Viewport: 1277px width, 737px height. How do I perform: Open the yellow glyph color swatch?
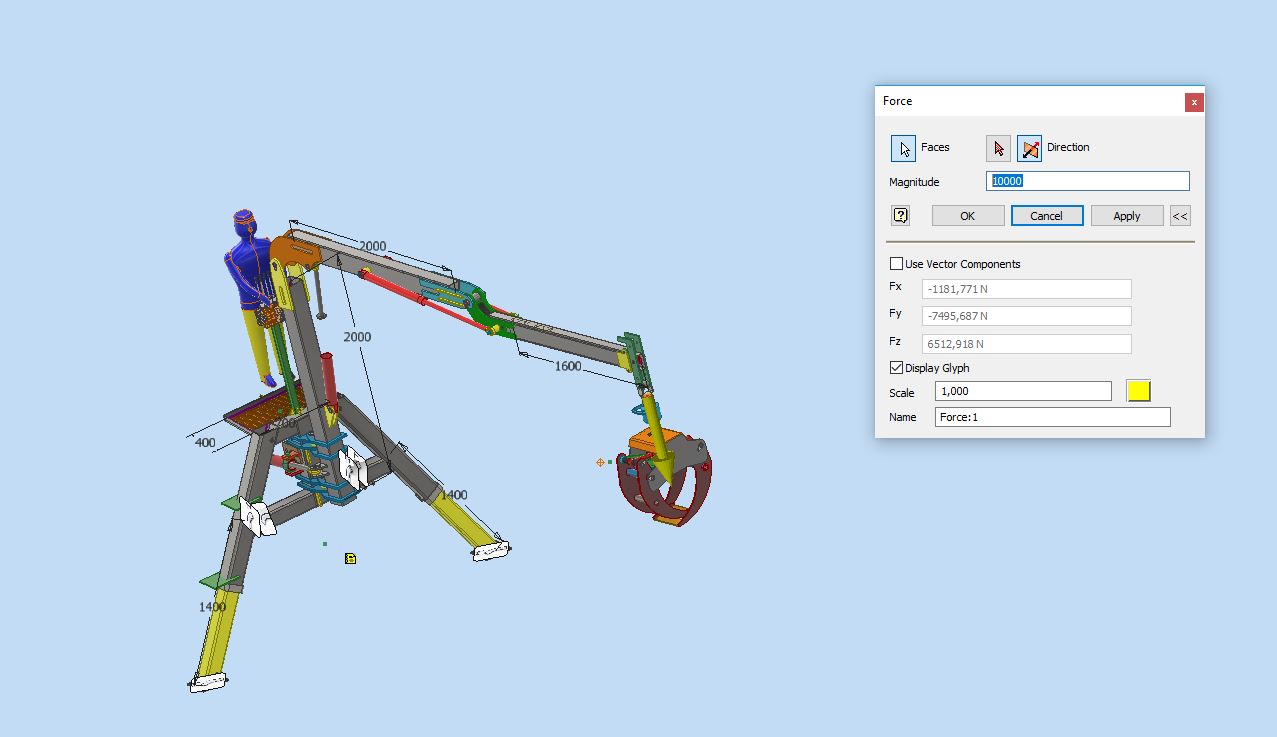(1138, 391)
